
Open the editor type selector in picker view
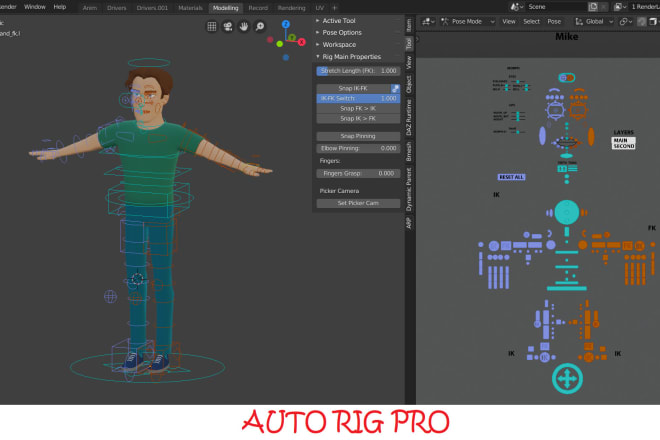tap(428, 21)
